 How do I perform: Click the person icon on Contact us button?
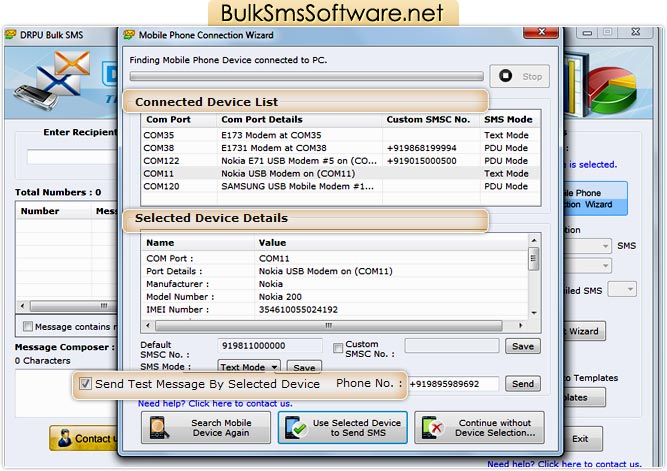(65, 438)
